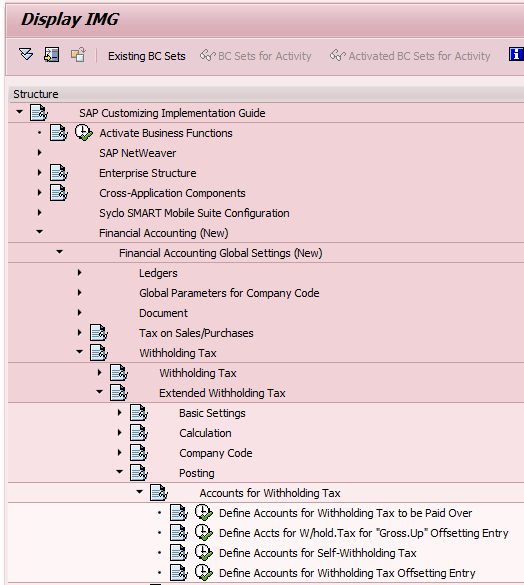Collapse the Posting node

[119, 472]
